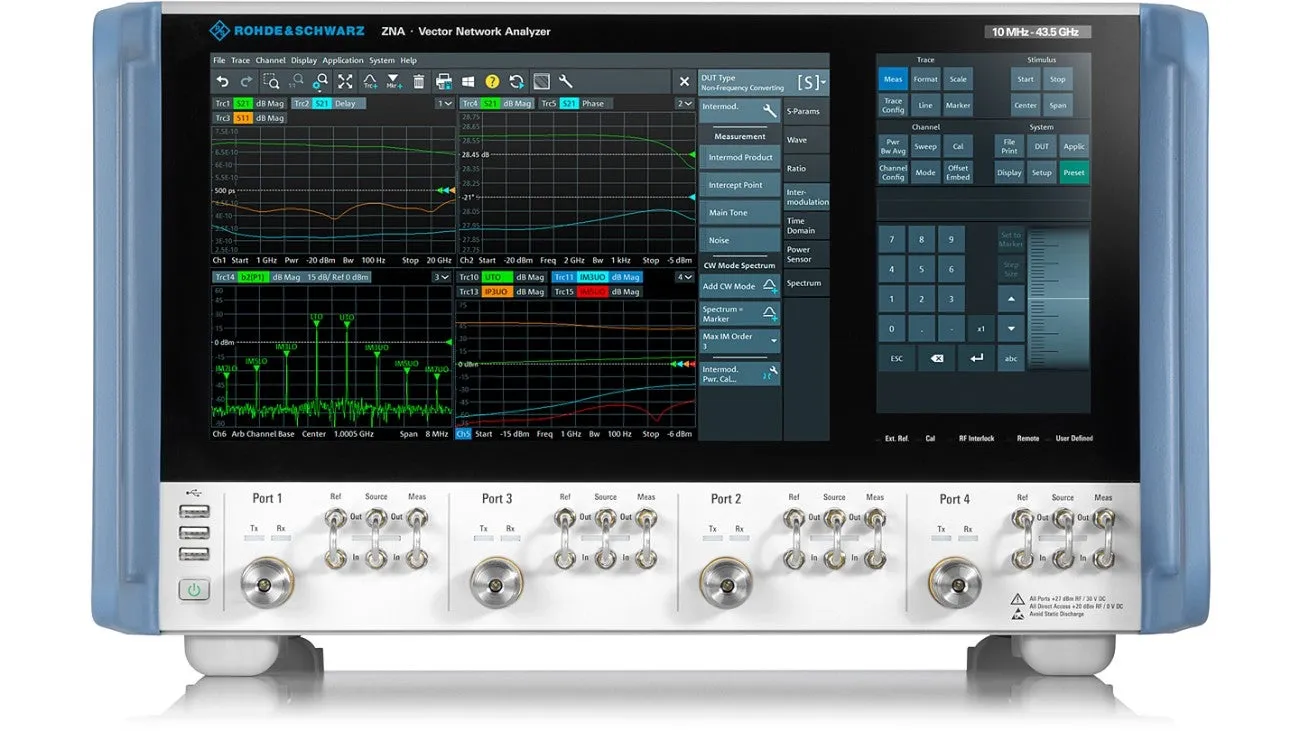Click the green S21 label of Trc1
The height and width of the screenshot is (731, 1300).
tap(243, 102)
